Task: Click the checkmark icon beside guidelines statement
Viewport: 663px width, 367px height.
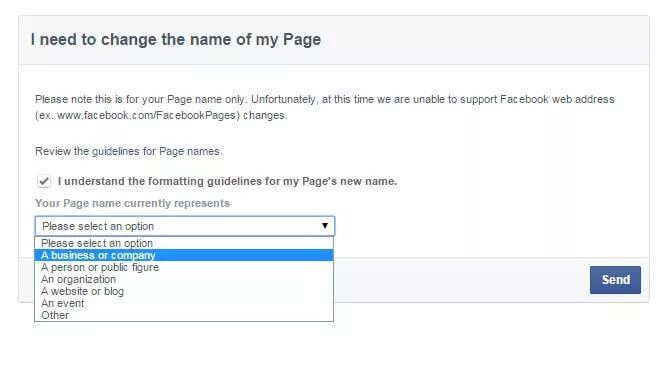Action: tap(44, 181)
